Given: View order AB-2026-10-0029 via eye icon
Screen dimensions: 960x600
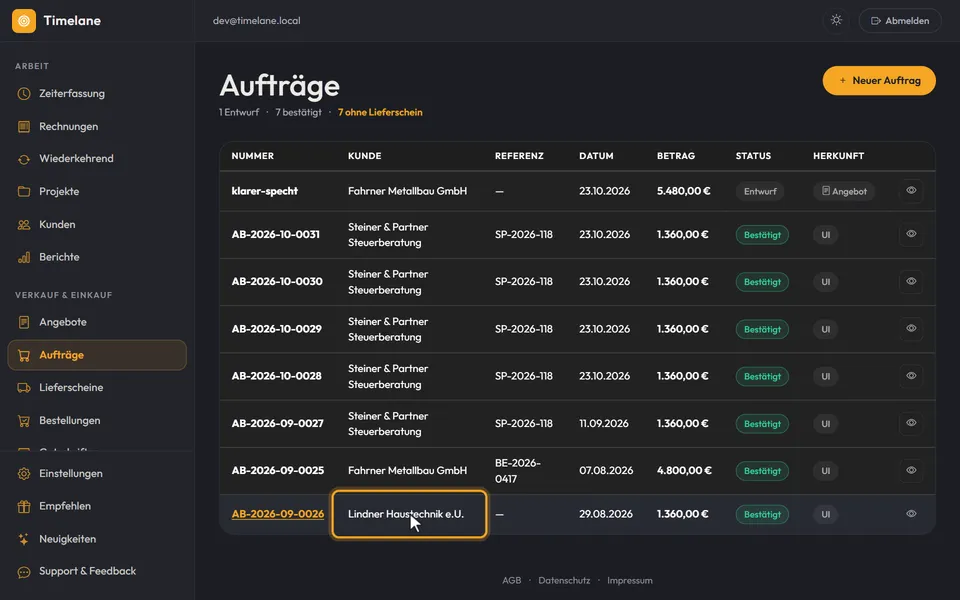Looking at the screenshot, I should [x=911, y=329].
